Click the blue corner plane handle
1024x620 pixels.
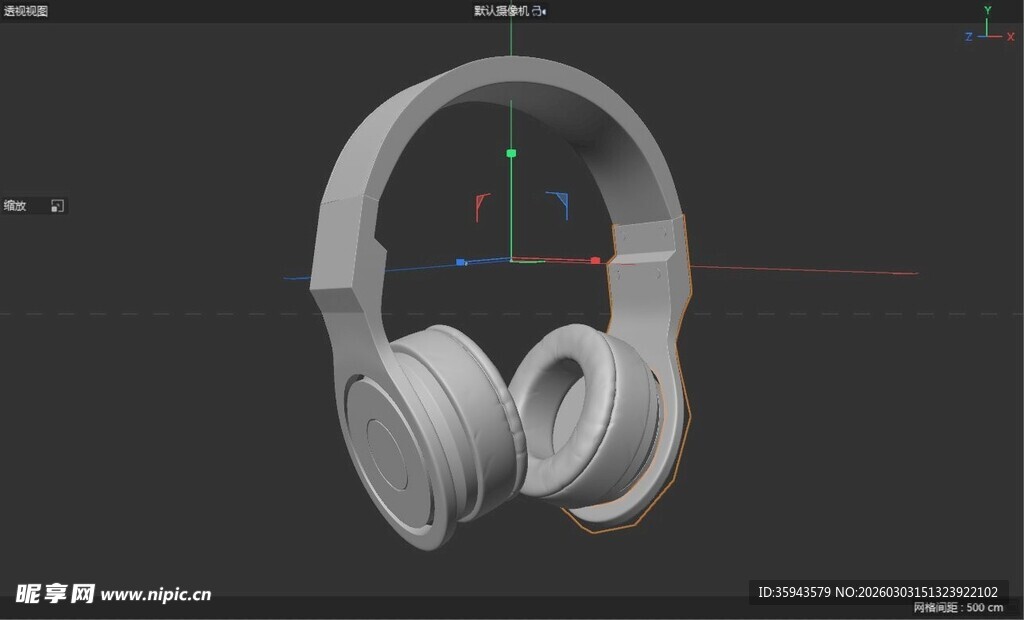(559, 203)
